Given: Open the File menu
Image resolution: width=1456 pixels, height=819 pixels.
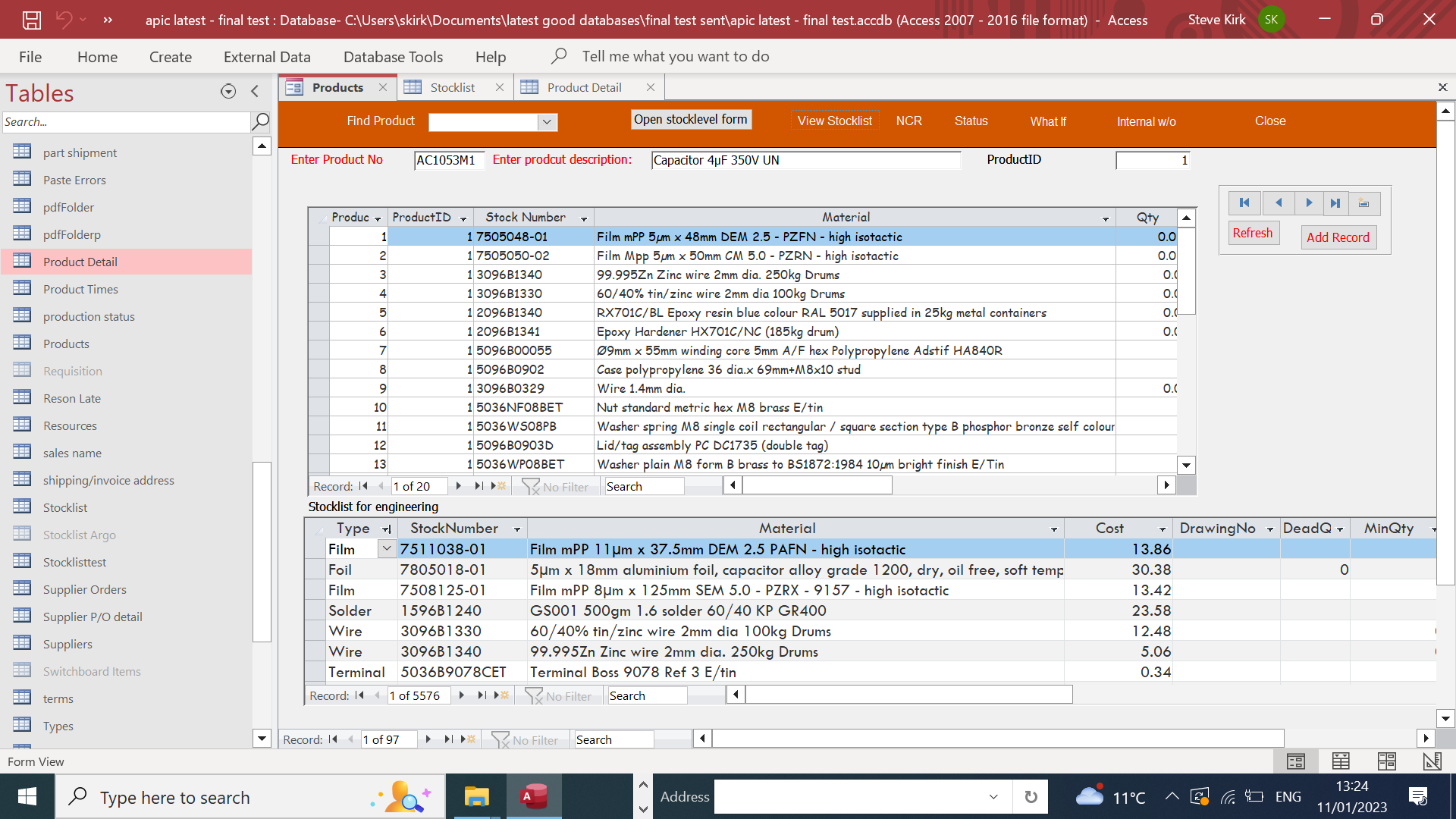Looking at the screenshot, I should point(30,56).
